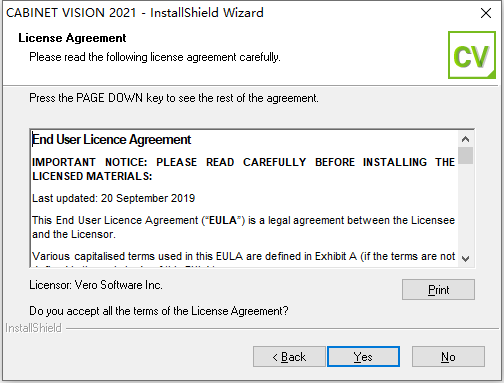Click the scrollbar down arrow
The width and height of the screenshot is (504, 383).
[466, 258]
